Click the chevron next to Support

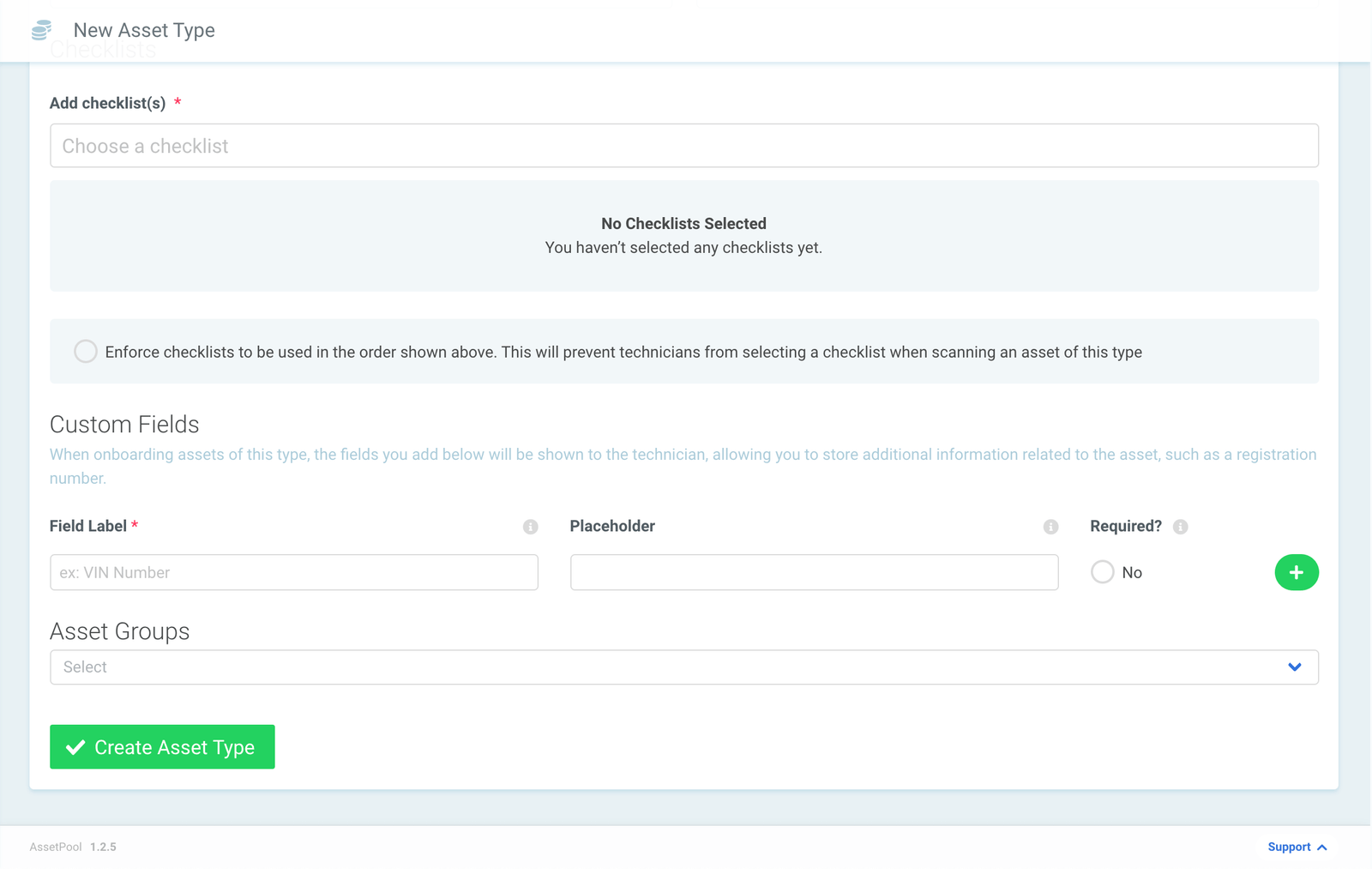(x=1322, y=848)
